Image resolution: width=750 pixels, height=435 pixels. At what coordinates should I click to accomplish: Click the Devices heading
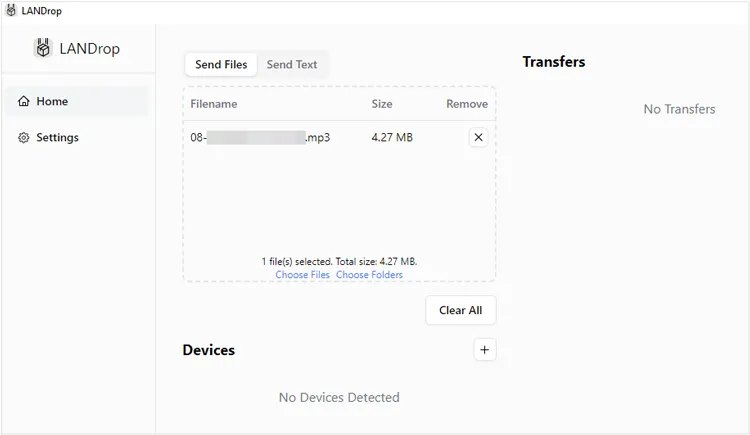click(209, 350)
